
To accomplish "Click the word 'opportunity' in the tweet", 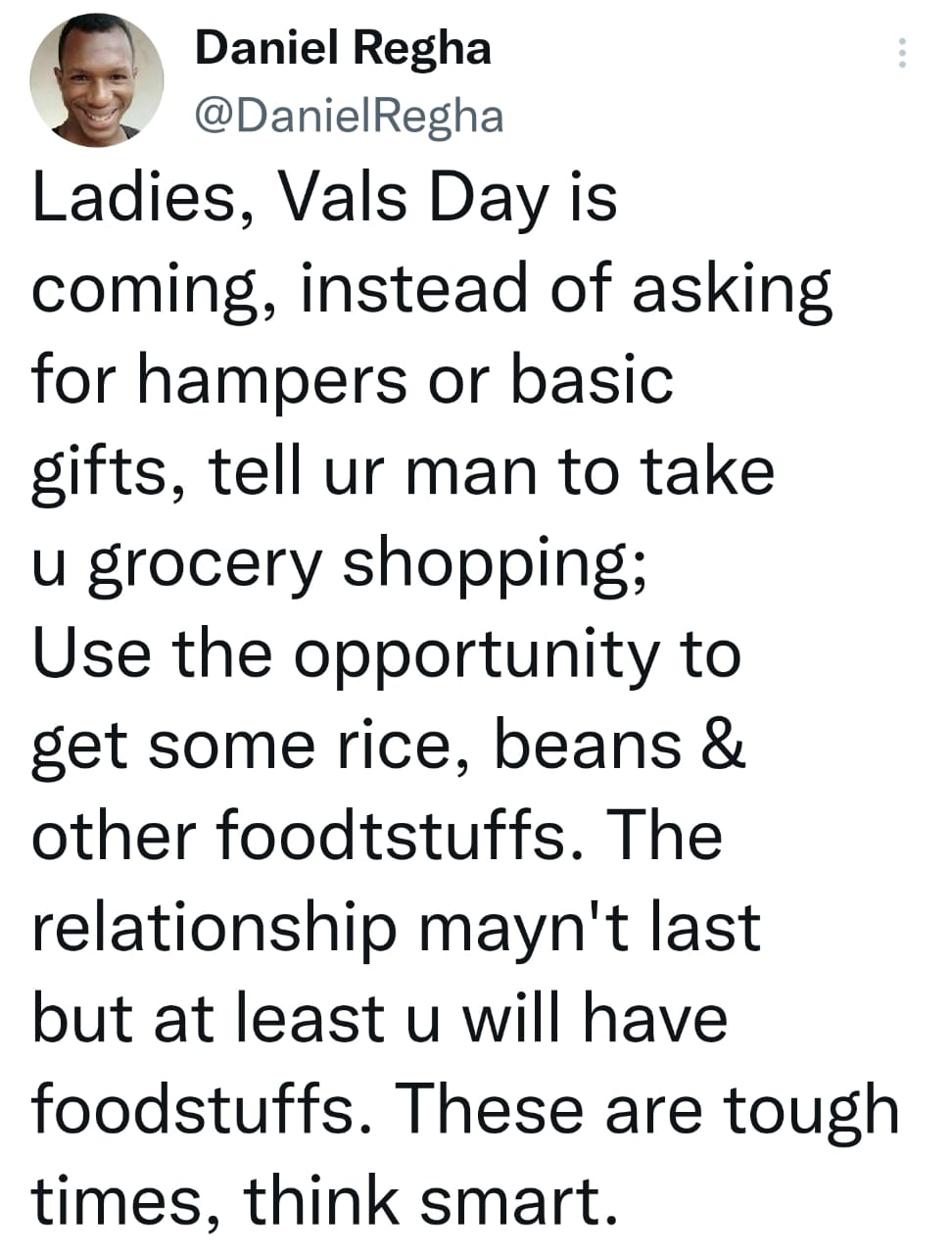I will click(477, 656).
